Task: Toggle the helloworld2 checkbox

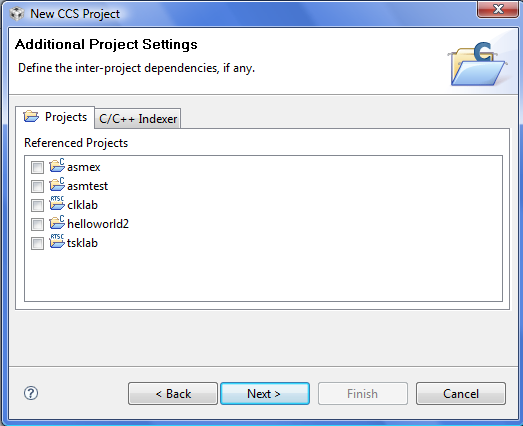Action: coord(37,224)
